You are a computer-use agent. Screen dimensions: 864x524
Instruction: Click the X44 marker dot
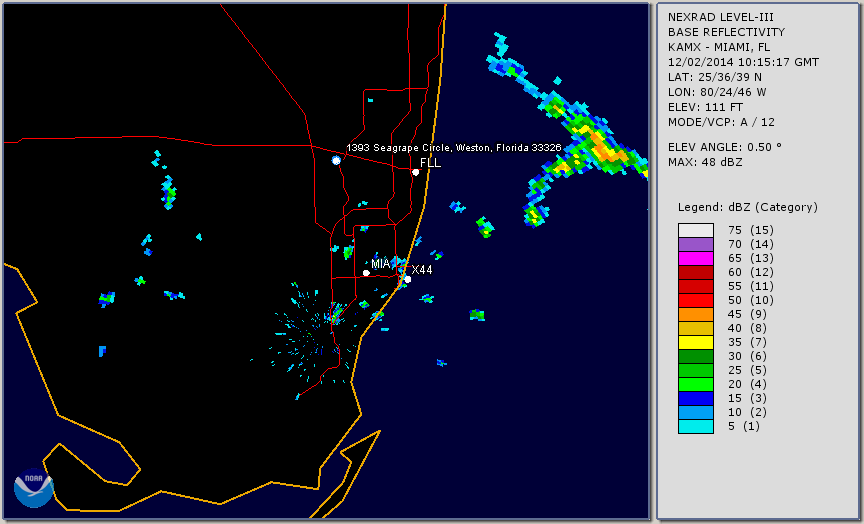407,279
